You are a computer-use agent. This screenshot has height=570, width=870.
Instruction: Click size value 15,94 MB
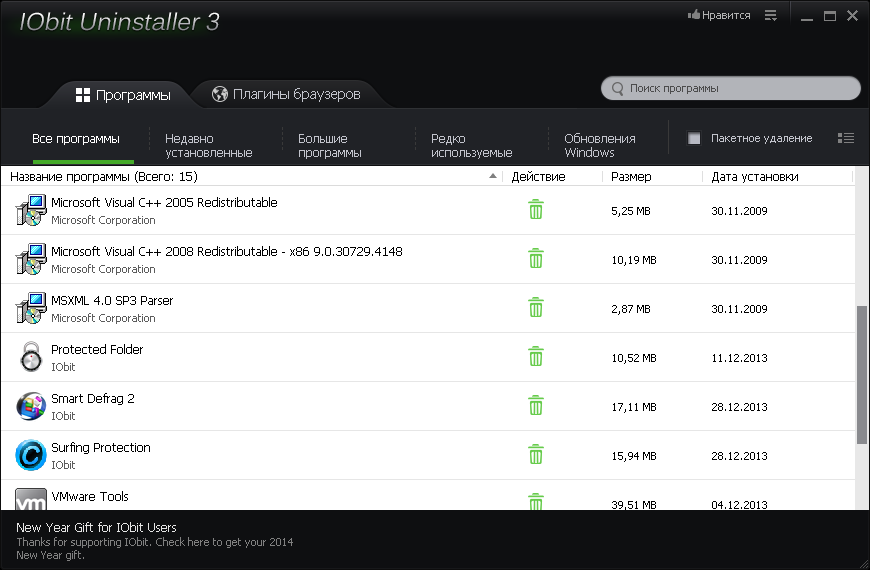634,456
